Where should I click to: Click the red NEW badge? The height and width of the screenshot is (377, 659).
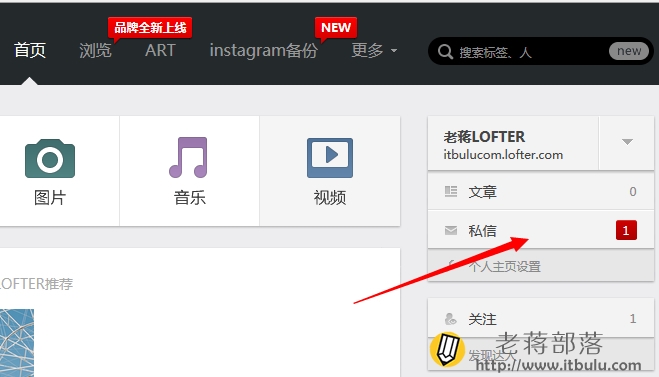tap(336, 28)
